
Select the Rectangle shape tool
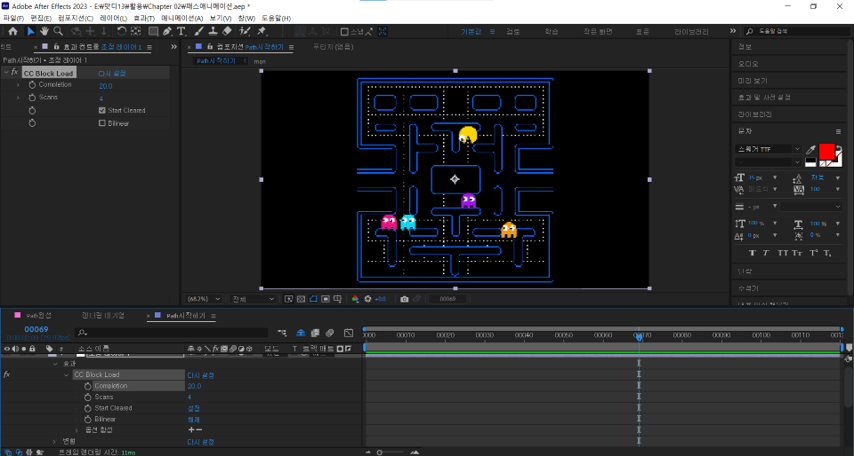point(154,32)
